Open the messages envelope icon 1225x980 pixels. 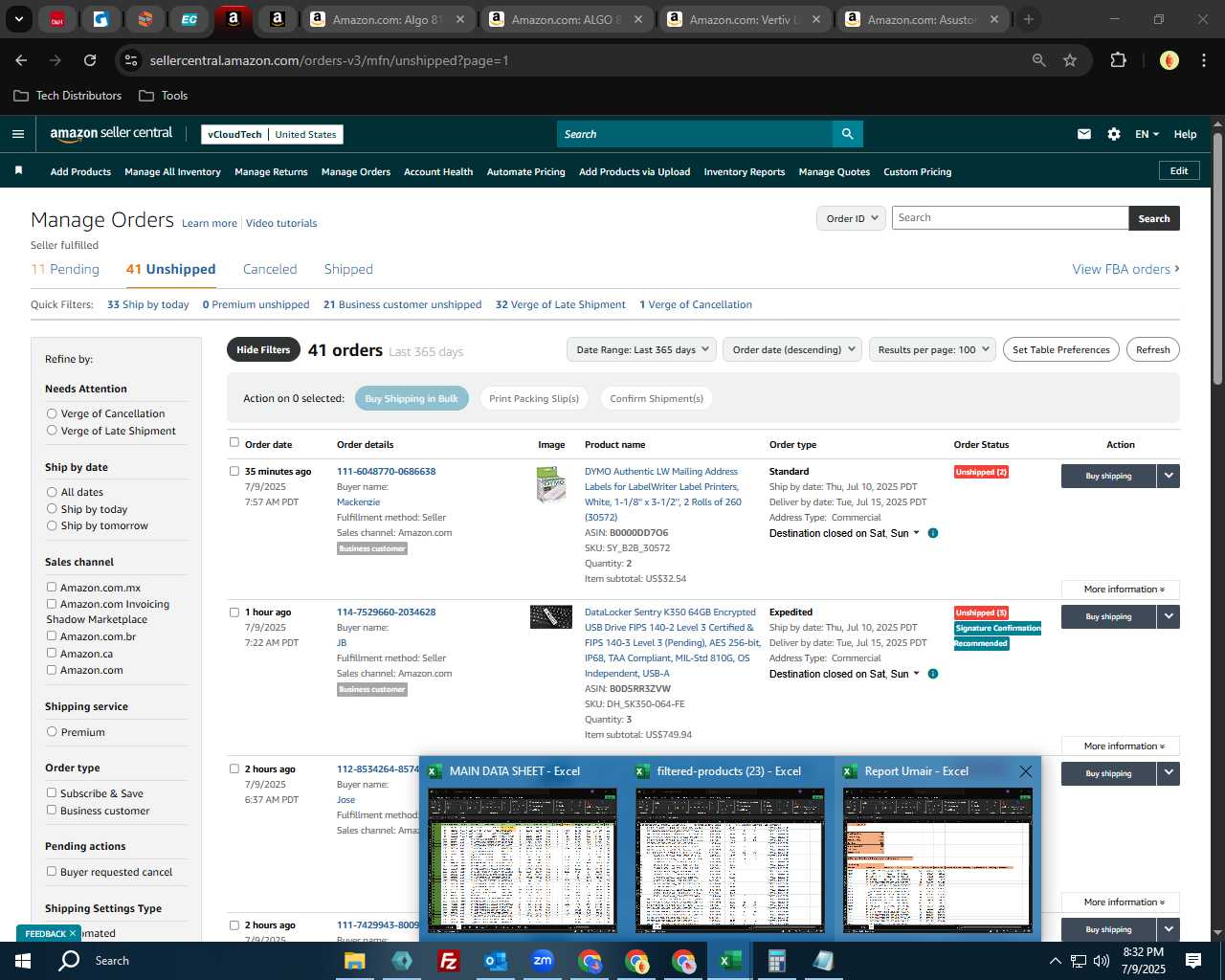click(x=1083, y=134)
